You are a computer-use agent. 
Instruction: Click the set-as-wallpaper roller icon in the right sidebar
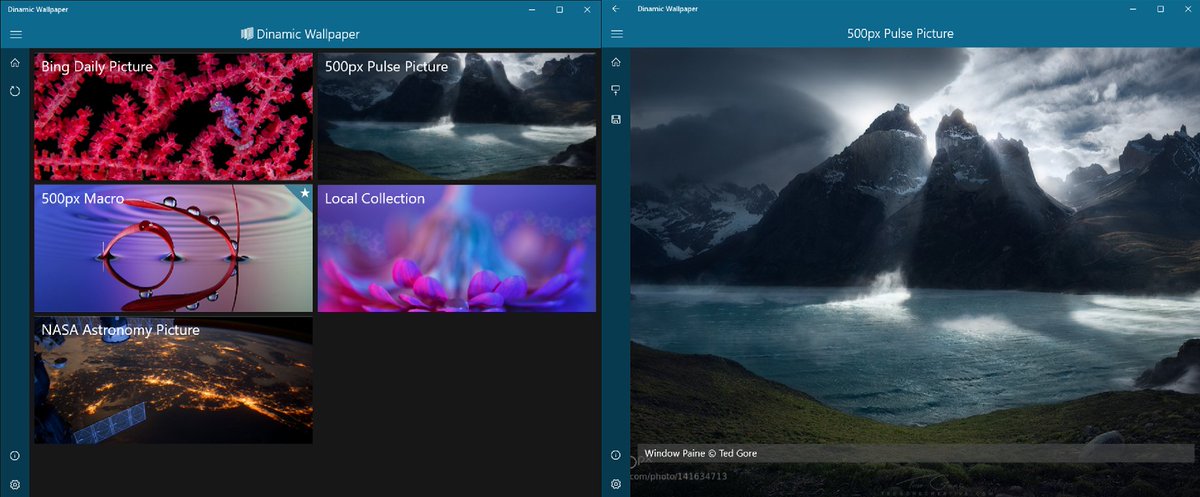click(x=616, y=91)
